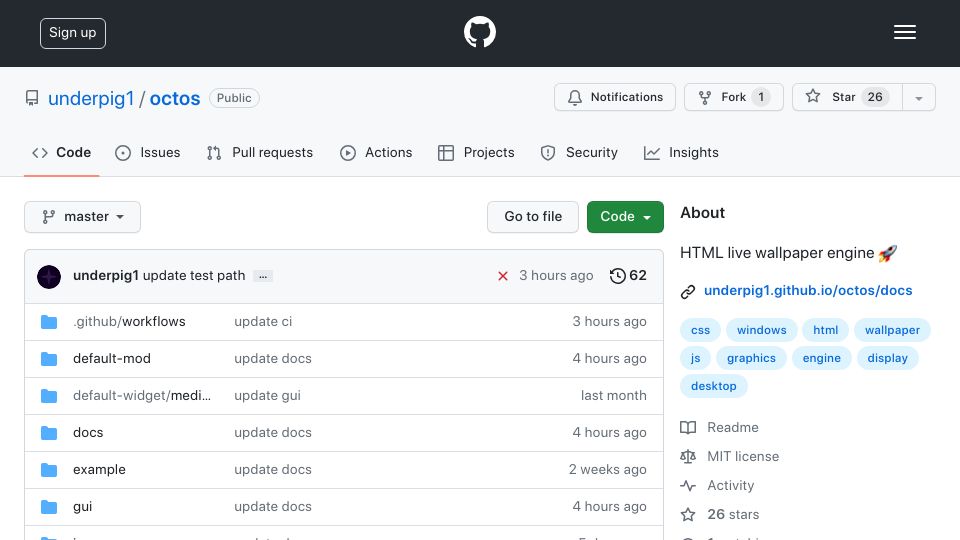Switch to the Issues tab
The height and width of the screenshot is (540, 960).
pyautogui.click(x=148, y=152)
